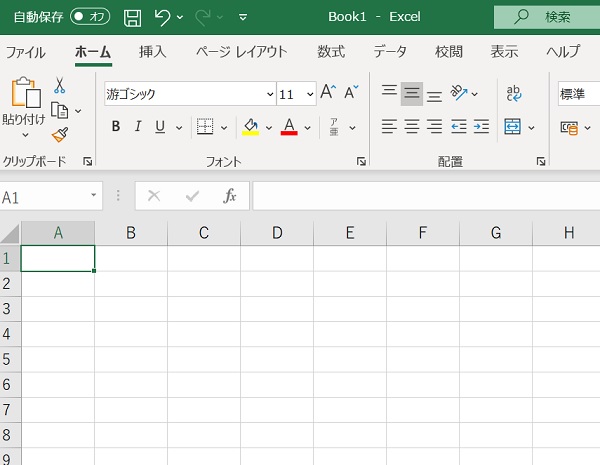Click the Wrap Text icon

tap(514, 93)
